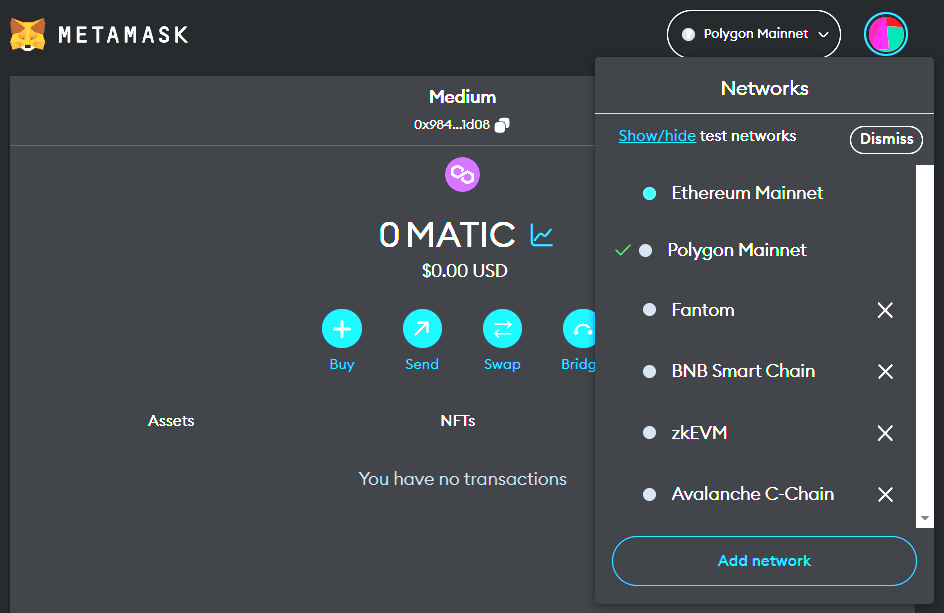Click the MetaMask fox logo
This screenshot has height=613, width=944.
coord(28,34)
